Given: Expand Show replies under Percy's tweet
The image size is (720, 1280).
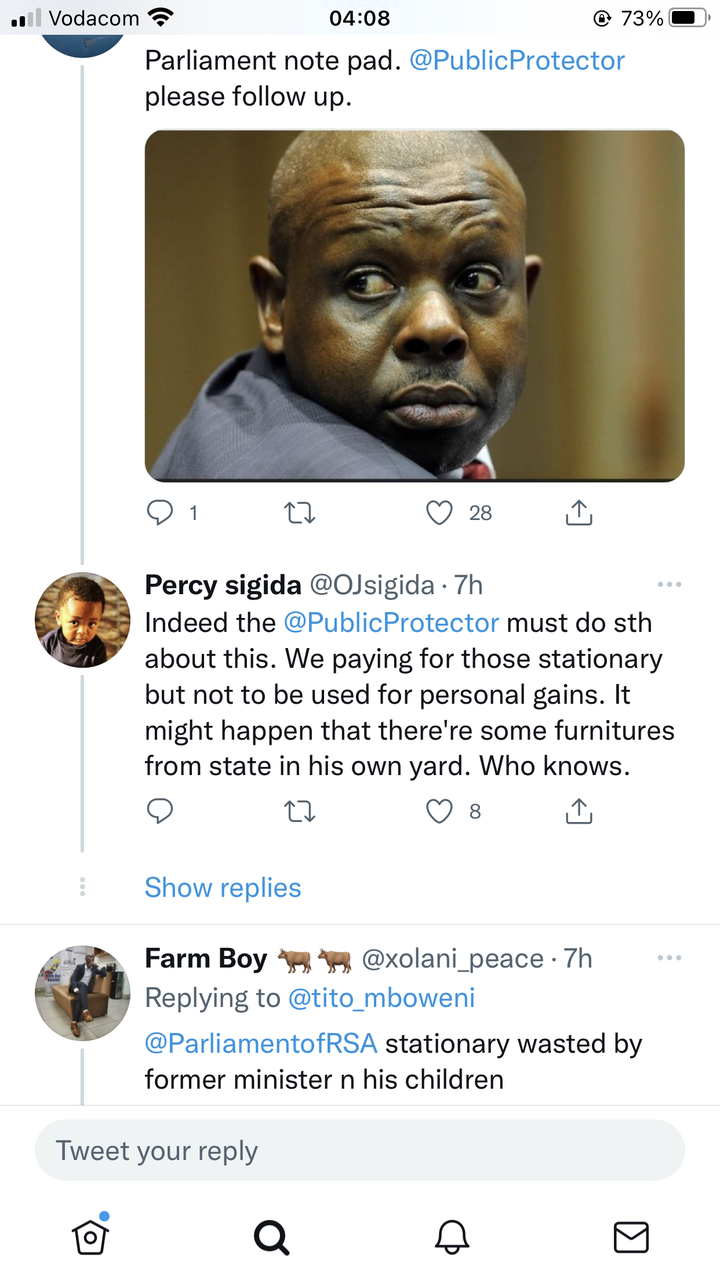Looking at the screenshot, I should [x=223, y=887].
